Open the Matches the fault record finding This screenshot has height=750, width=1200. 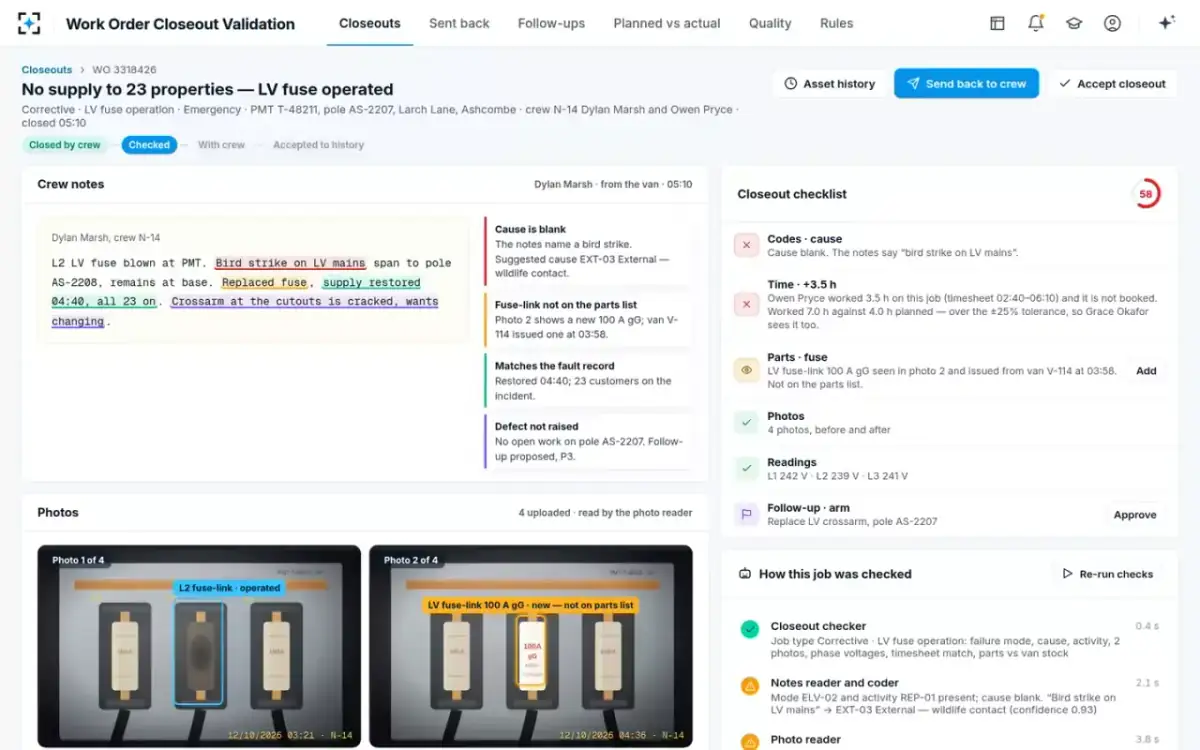coord(588,380)
